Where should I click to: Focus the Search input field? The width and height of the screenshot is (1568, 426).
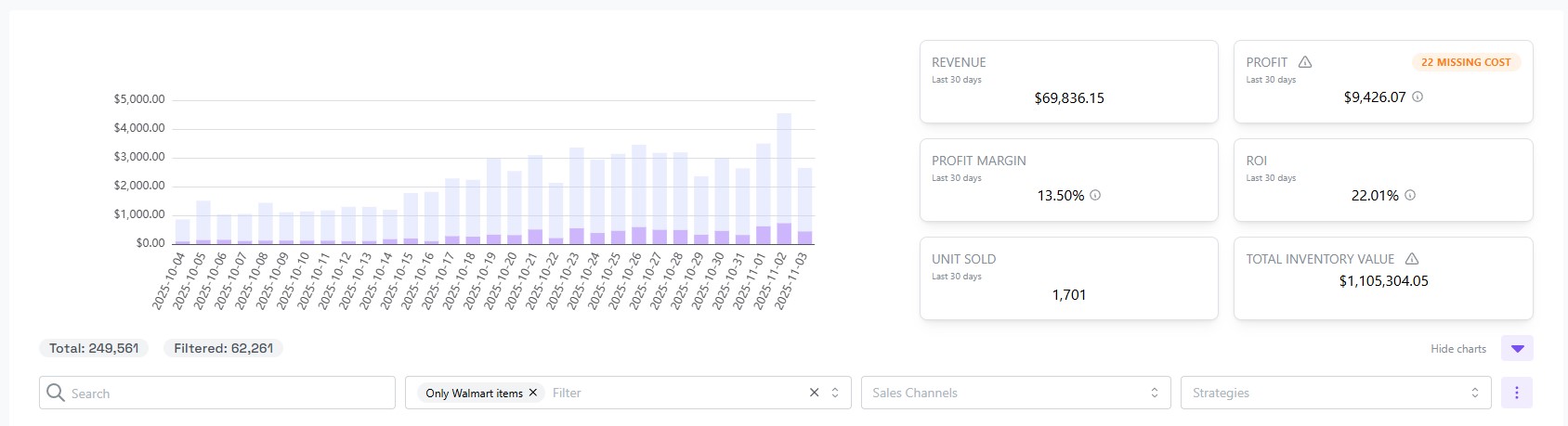(x=217, y=393)
